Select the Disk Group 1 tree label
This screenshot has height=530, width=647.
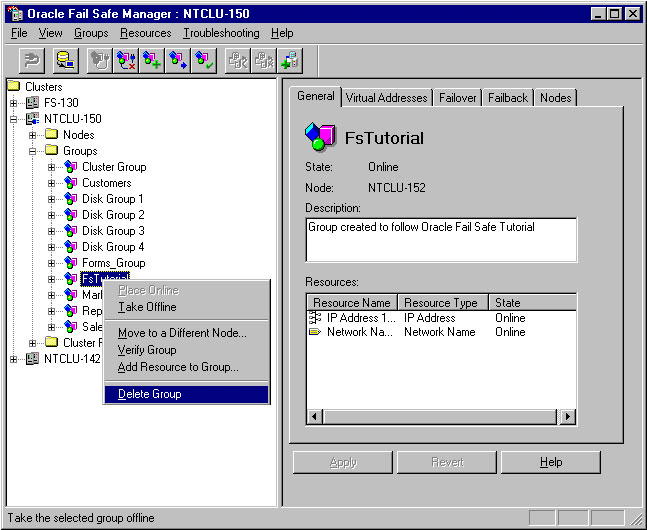click(x=113, y=199)
